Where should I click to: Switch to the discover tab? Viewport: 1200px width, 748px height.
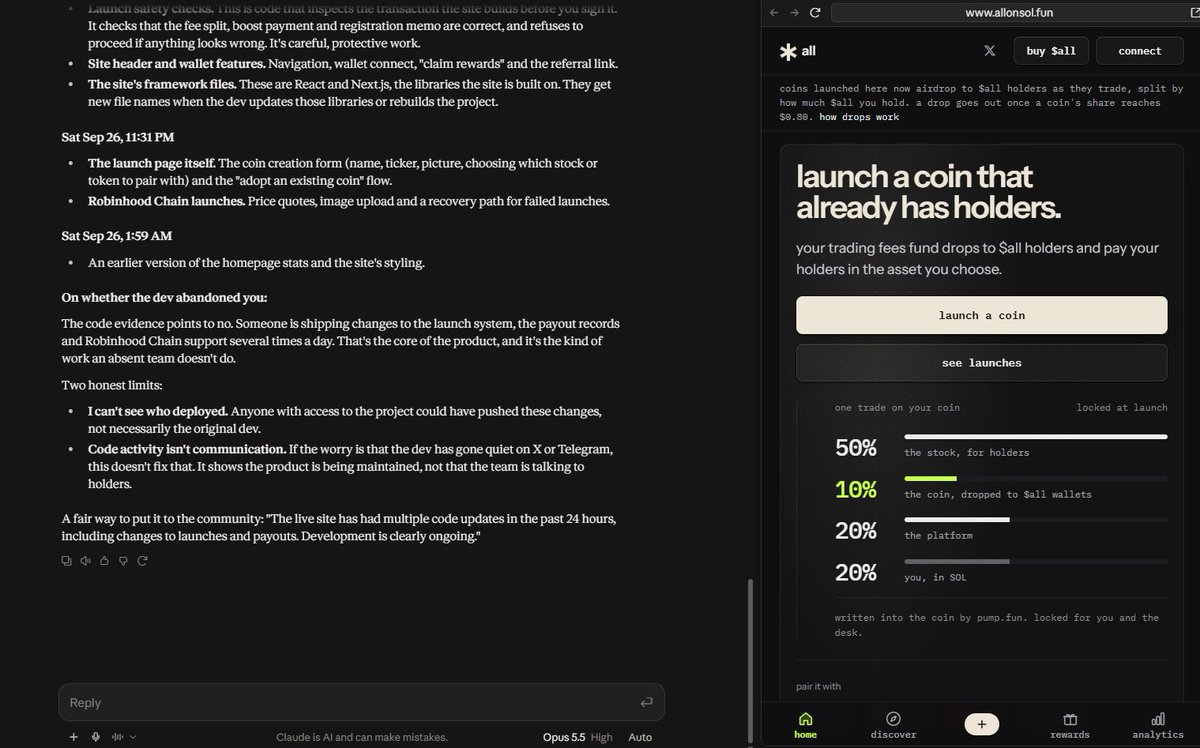point(893,725)
